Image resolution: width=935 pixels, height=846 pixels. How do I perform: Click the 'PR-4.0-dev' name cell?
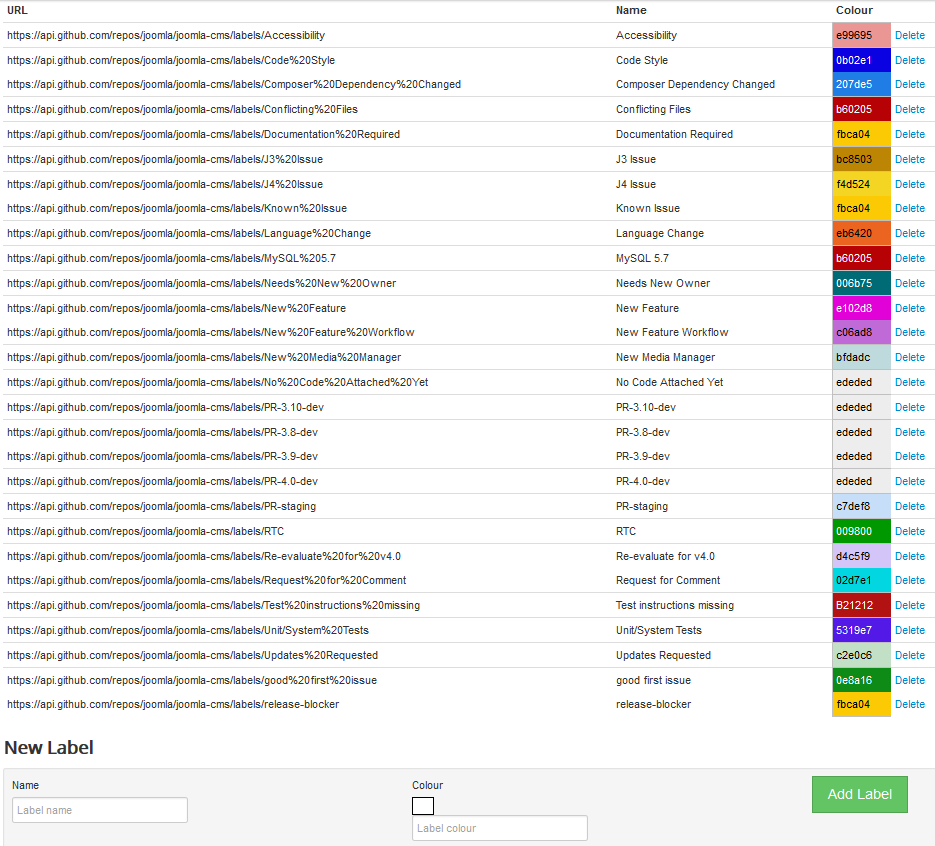[643, 481]
